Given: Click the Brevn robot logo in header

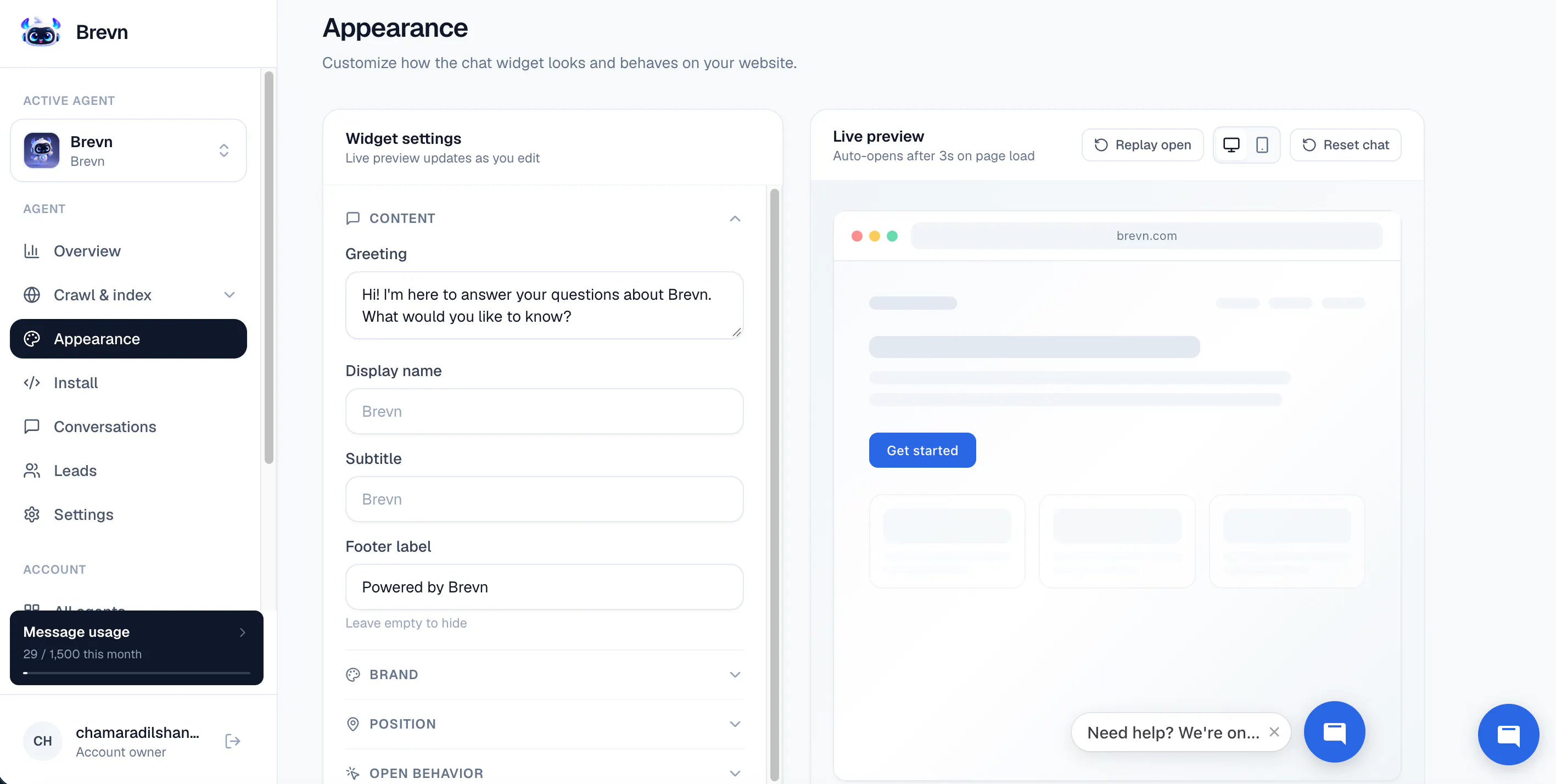Looking at the screenshot, I should click(41, 31).
